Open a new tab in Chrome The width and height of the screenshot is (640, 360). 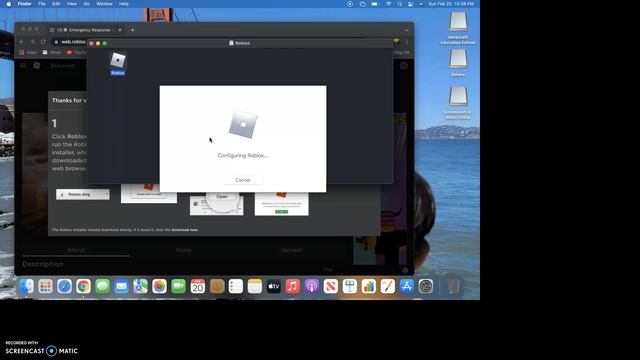click(132, 30)
